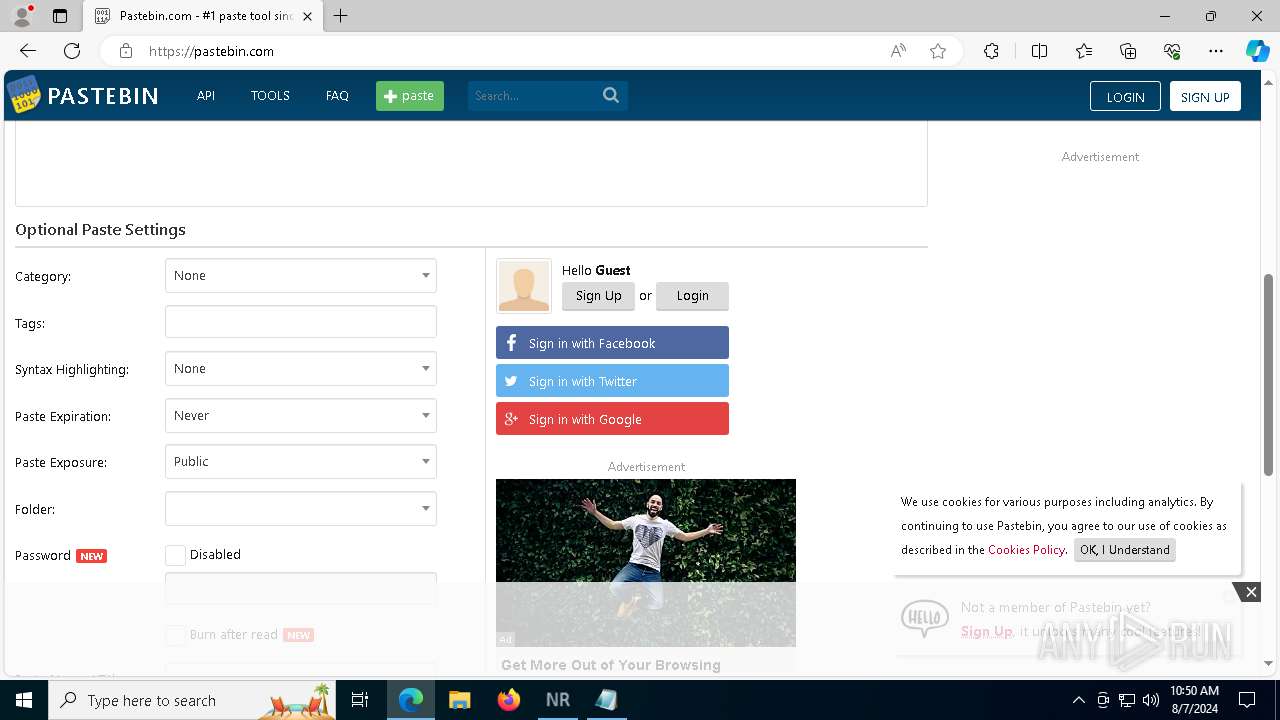1280x720 pixels.
Task: Click the jumping man advertisement image
Action: pyautogui.click(x=646, y=563)
